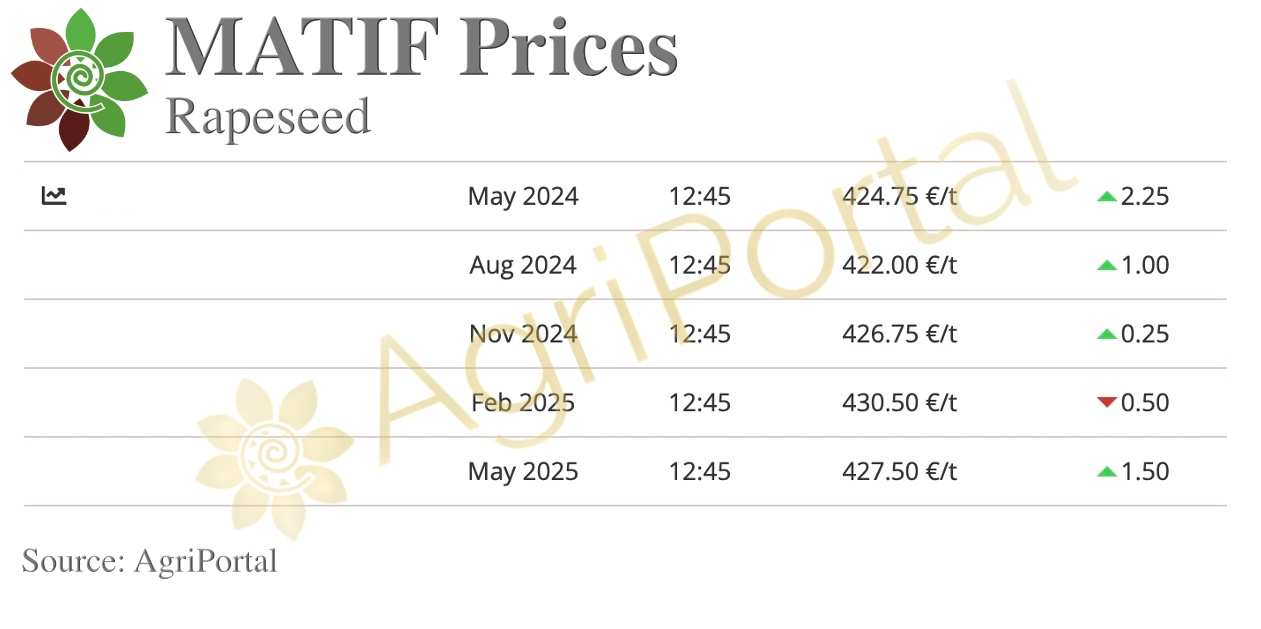
Task: Click the 427.50 €/t price value
Action: coord(900,472)
